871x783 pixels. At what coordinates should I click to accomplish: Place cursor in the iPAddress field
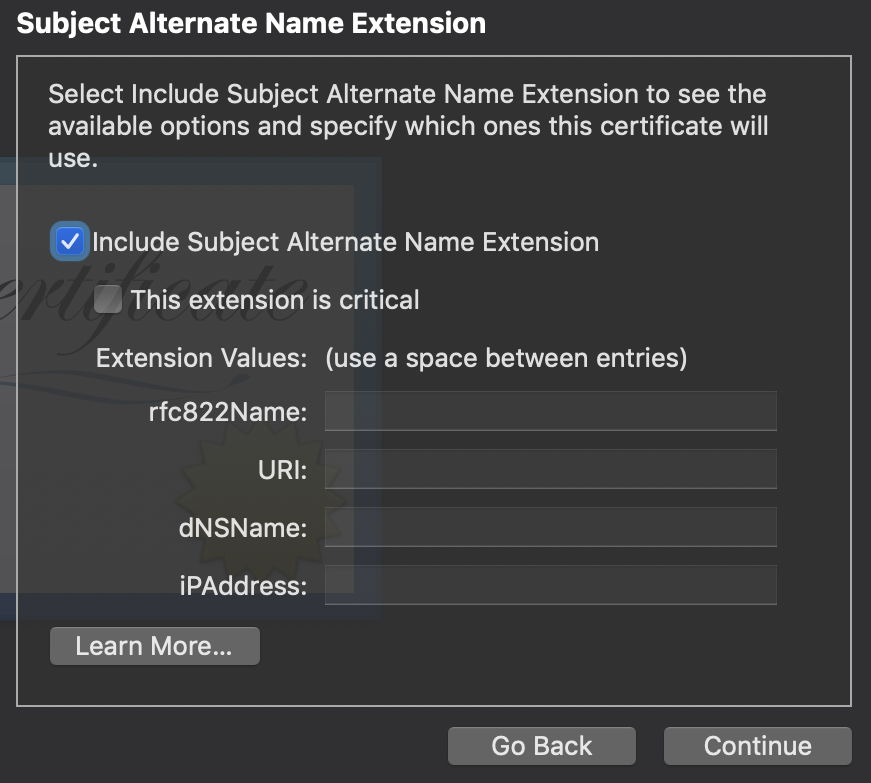tap(550, 585)
